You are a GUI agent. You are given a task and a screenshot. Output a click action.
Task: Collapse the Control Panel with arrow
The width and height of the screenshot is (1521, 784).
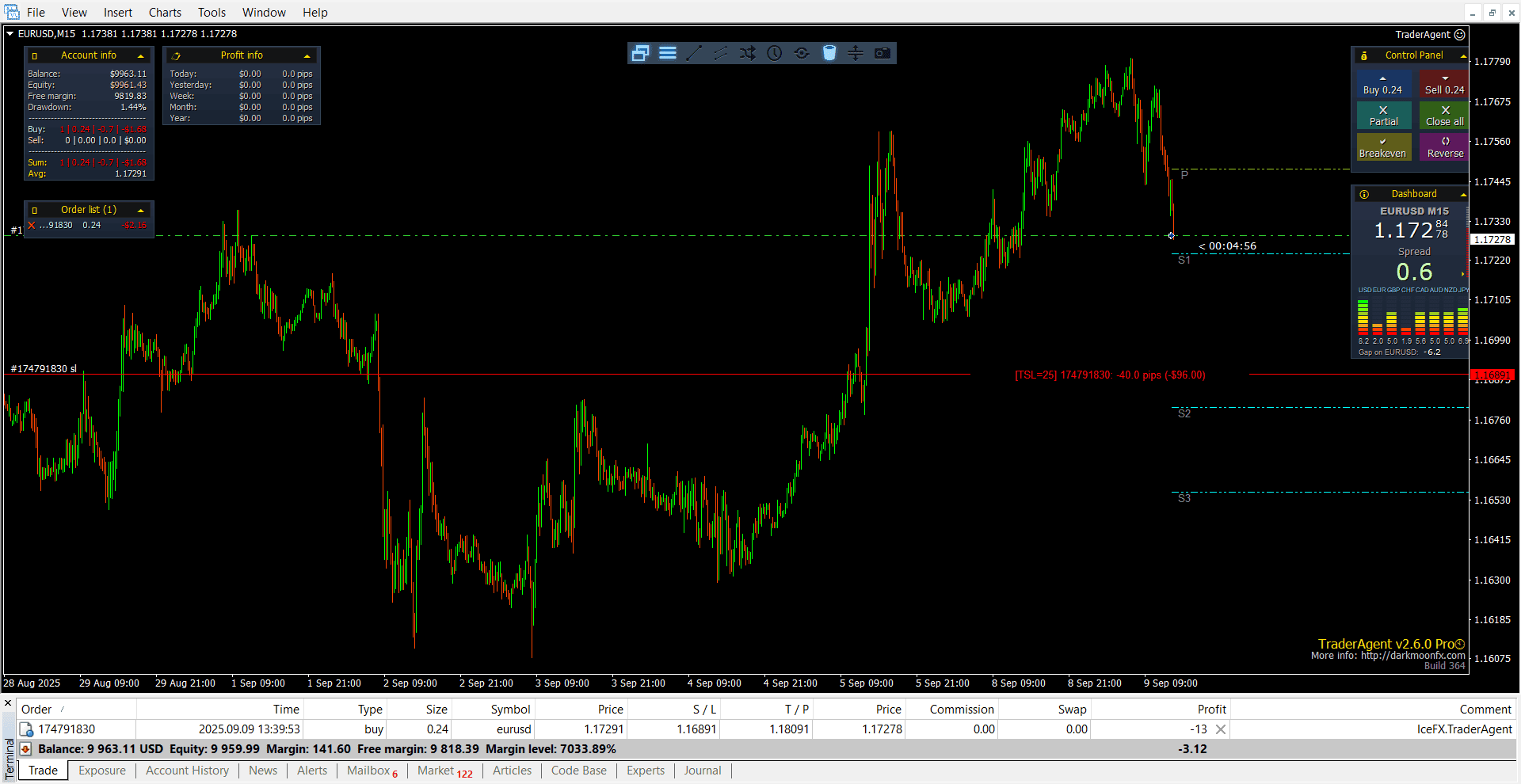1462,55
